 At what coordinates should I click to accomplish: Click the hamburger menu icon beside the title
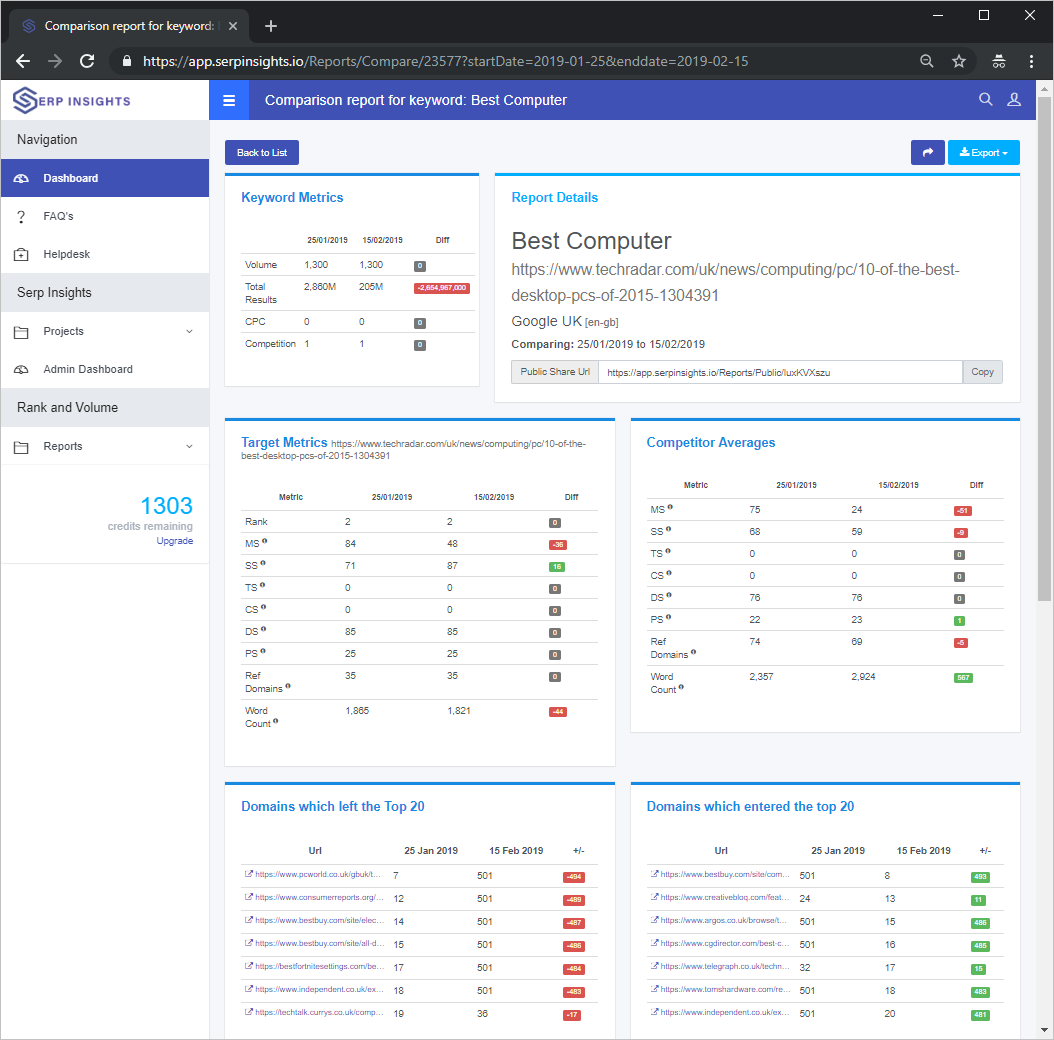coord(229,99)
